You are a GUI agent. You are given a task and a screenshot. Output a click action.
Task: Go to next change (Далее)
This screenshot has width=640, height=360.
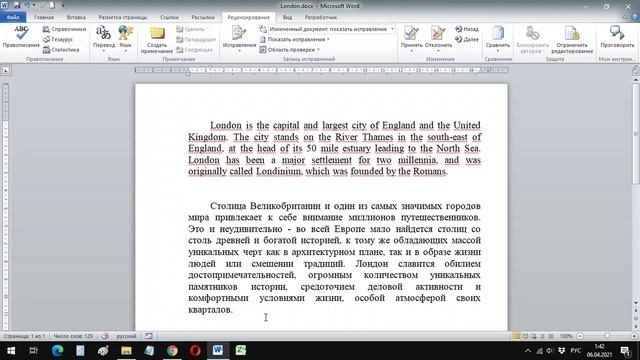[467, 39]
